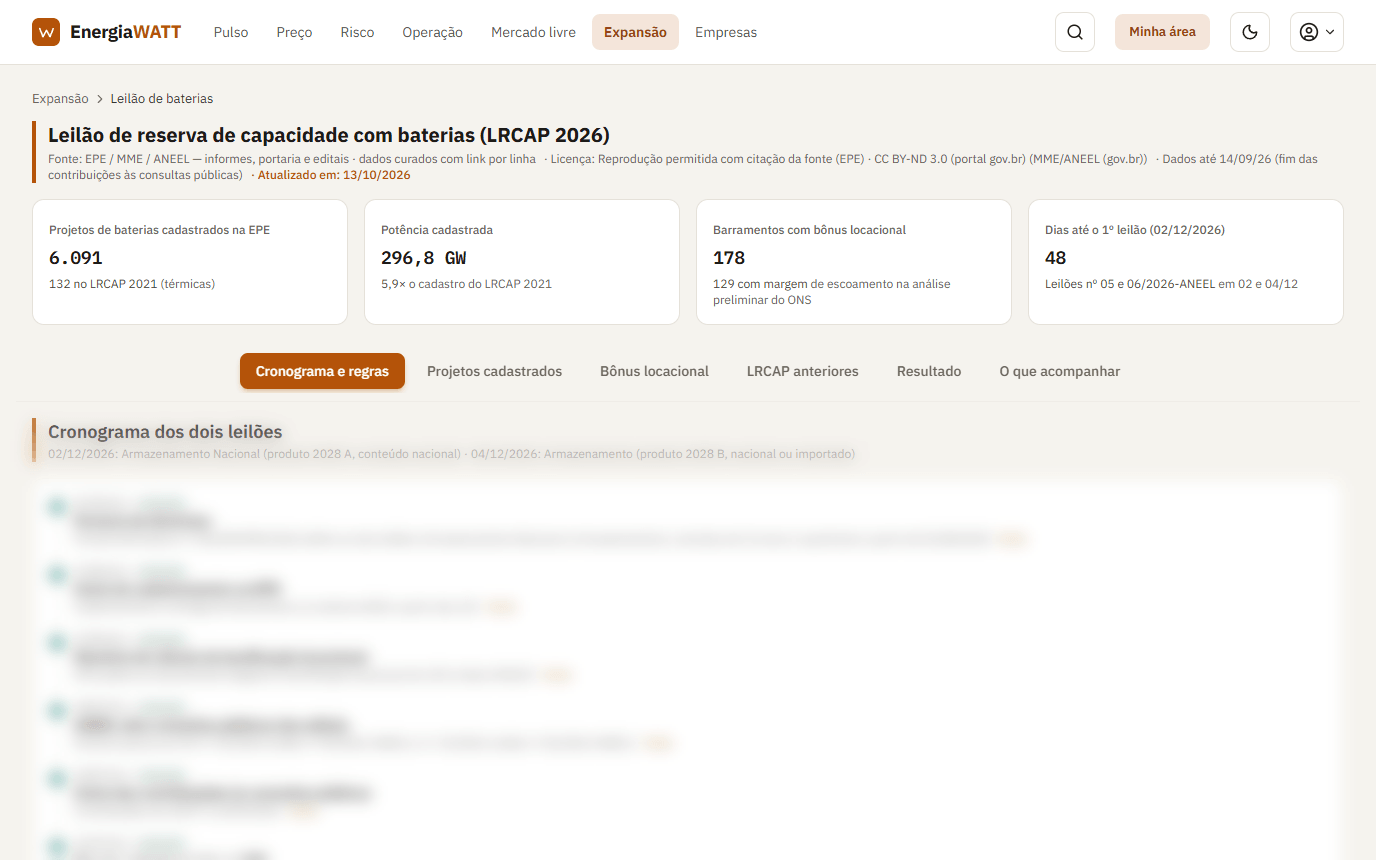1376x860 pixels.
Task: Select the Expansão menu item
Action: click(635, 32)
